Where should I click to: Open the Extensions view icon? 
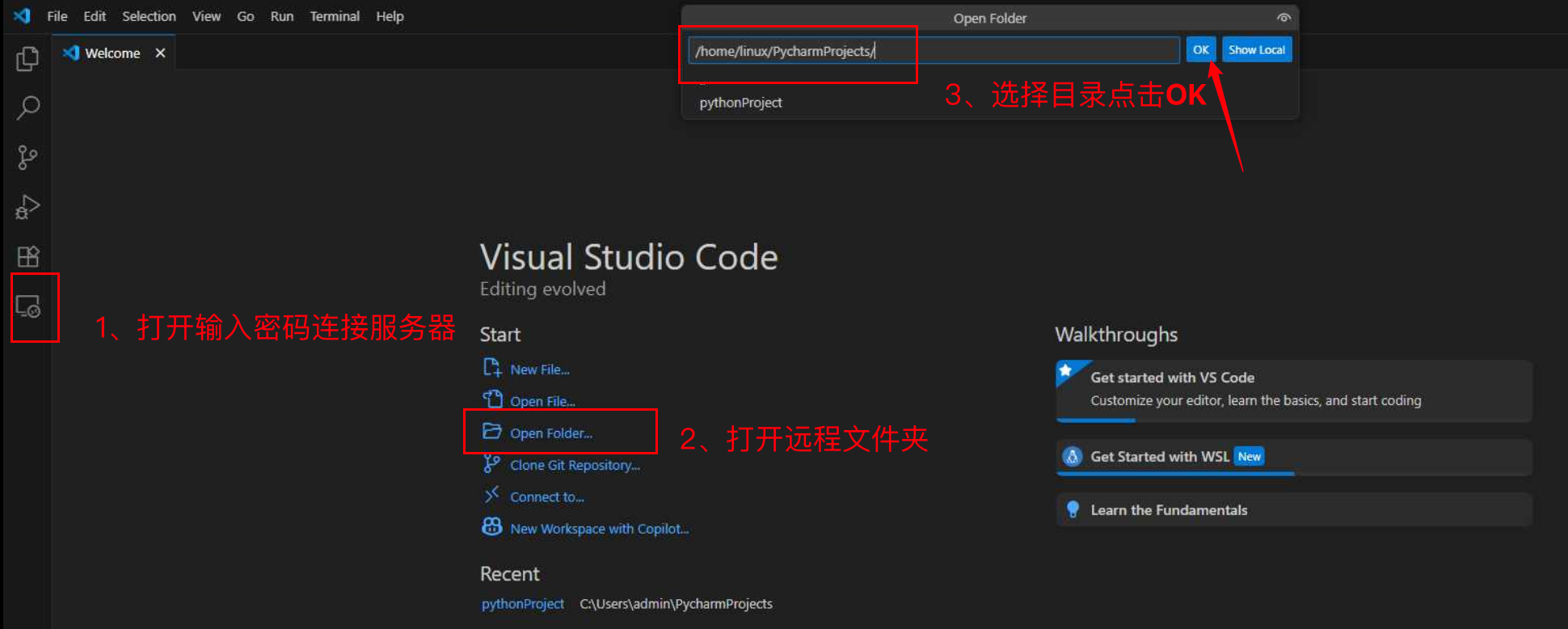(x=27, y=257)
